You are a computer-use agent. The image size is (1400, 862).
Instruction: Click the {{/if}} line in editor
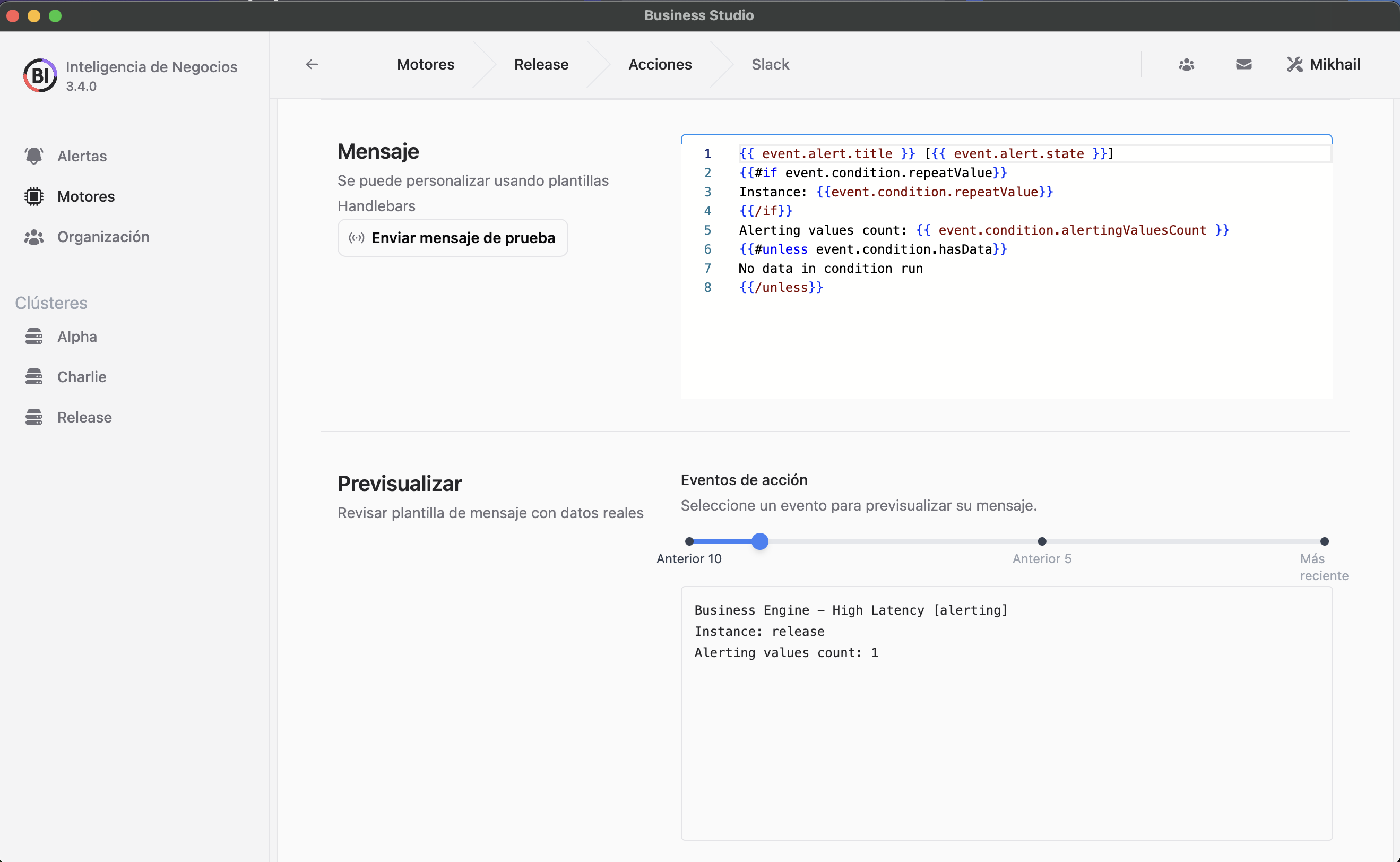(x=766, y=211)
